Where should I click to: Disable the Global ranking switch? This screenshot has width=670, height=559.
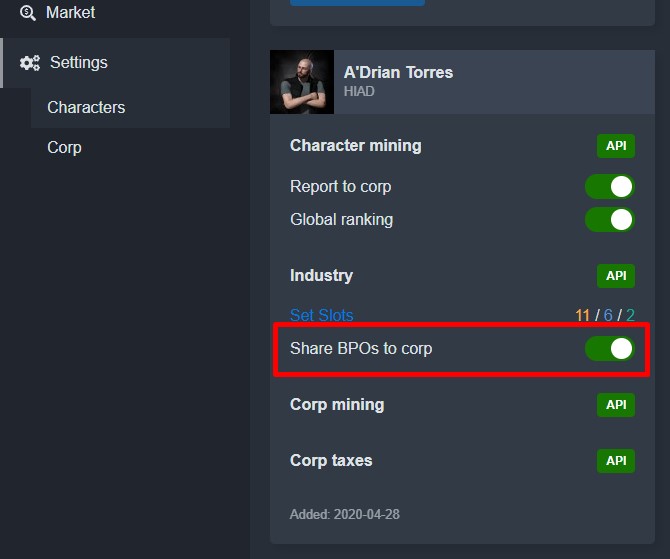610,220
